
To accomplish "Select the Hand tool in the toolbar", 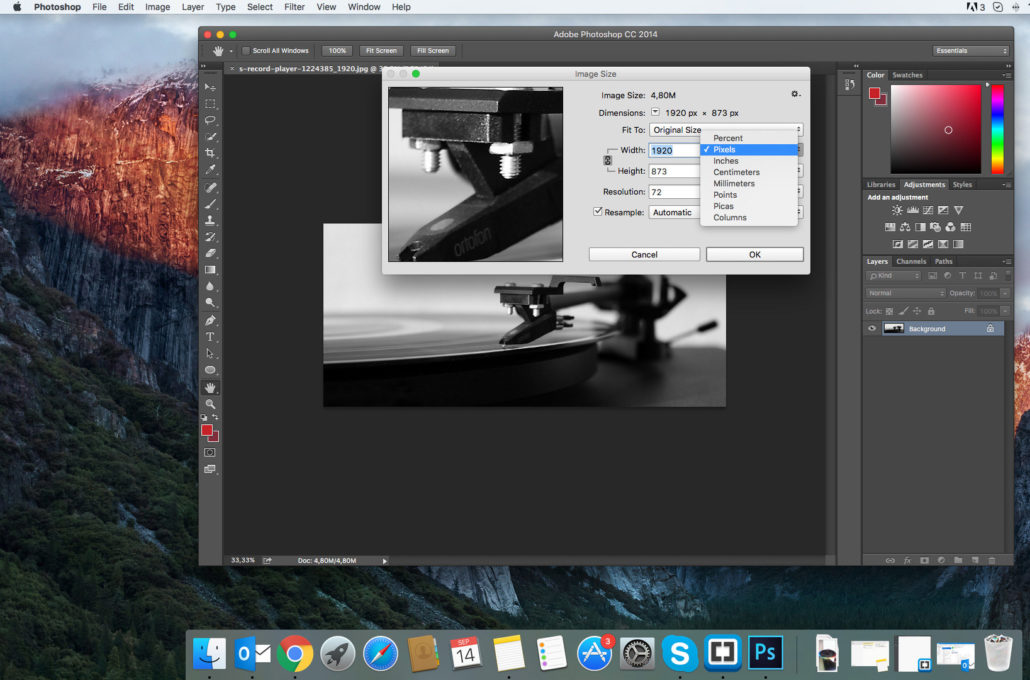I will (210, 387).
